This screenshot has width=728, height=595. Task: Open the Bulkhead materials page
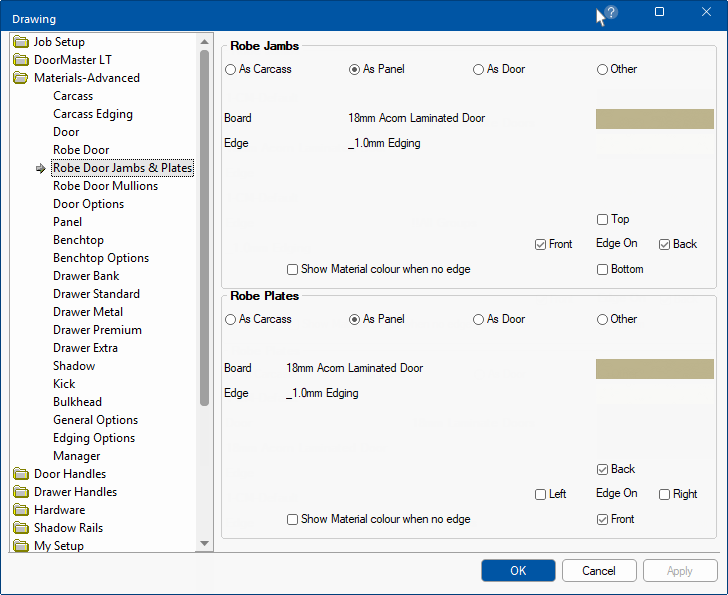tap(78, 402)
